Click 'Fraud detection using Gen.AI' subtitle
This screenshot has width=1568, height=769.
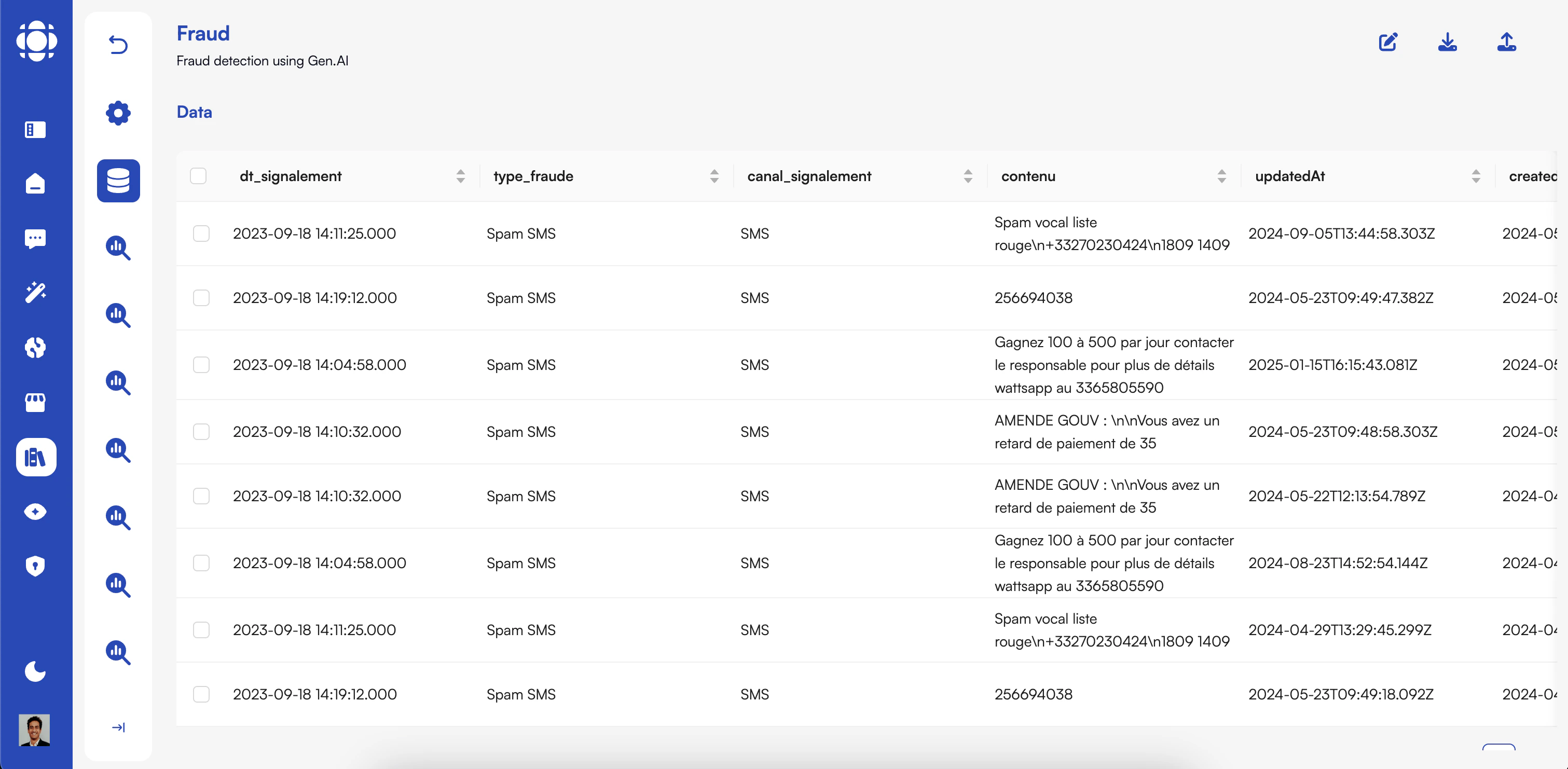click(263, 61)
